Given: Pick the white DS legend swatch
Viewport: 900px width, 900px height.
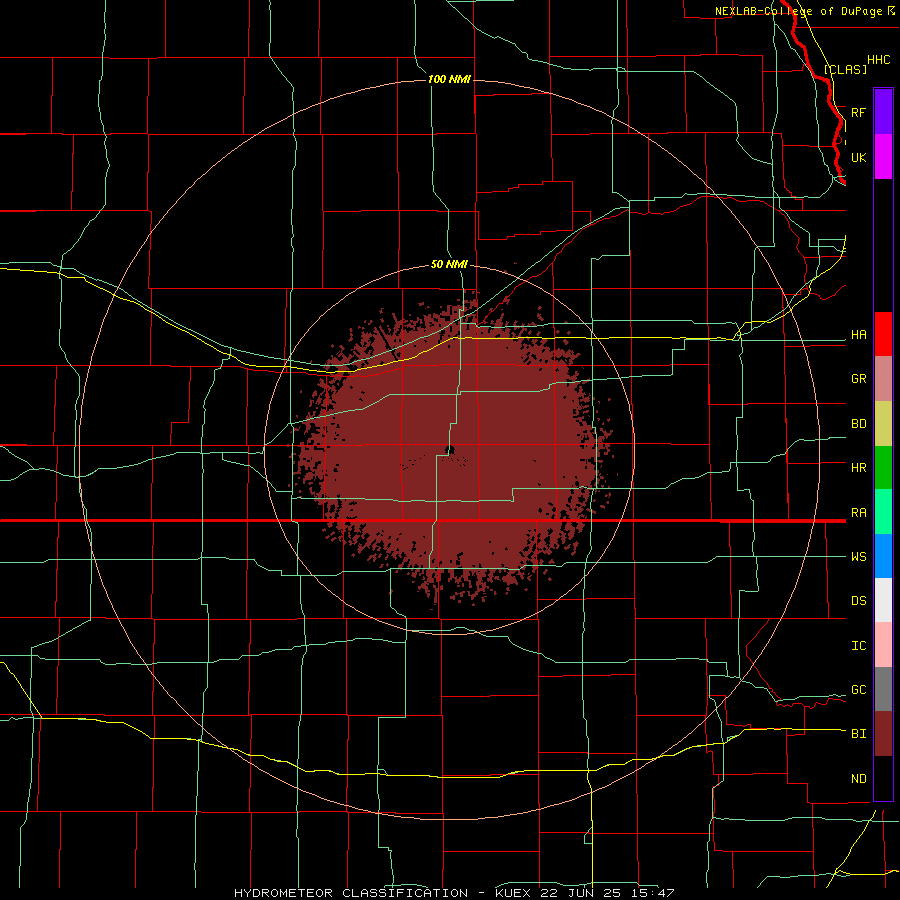Looking at the screenshot, I should pos(883,600).
